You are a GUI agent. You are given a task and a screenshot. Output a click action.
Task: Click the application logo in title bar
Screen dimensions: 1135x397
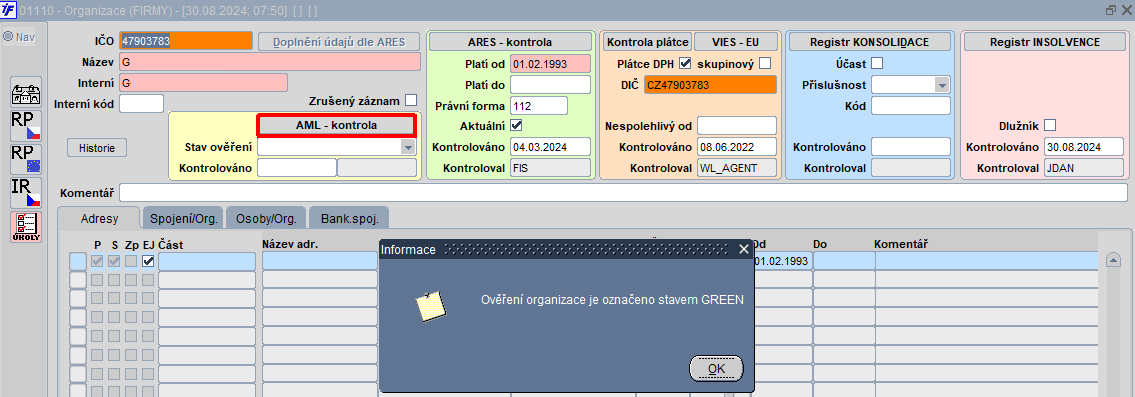tap(8, 11)
